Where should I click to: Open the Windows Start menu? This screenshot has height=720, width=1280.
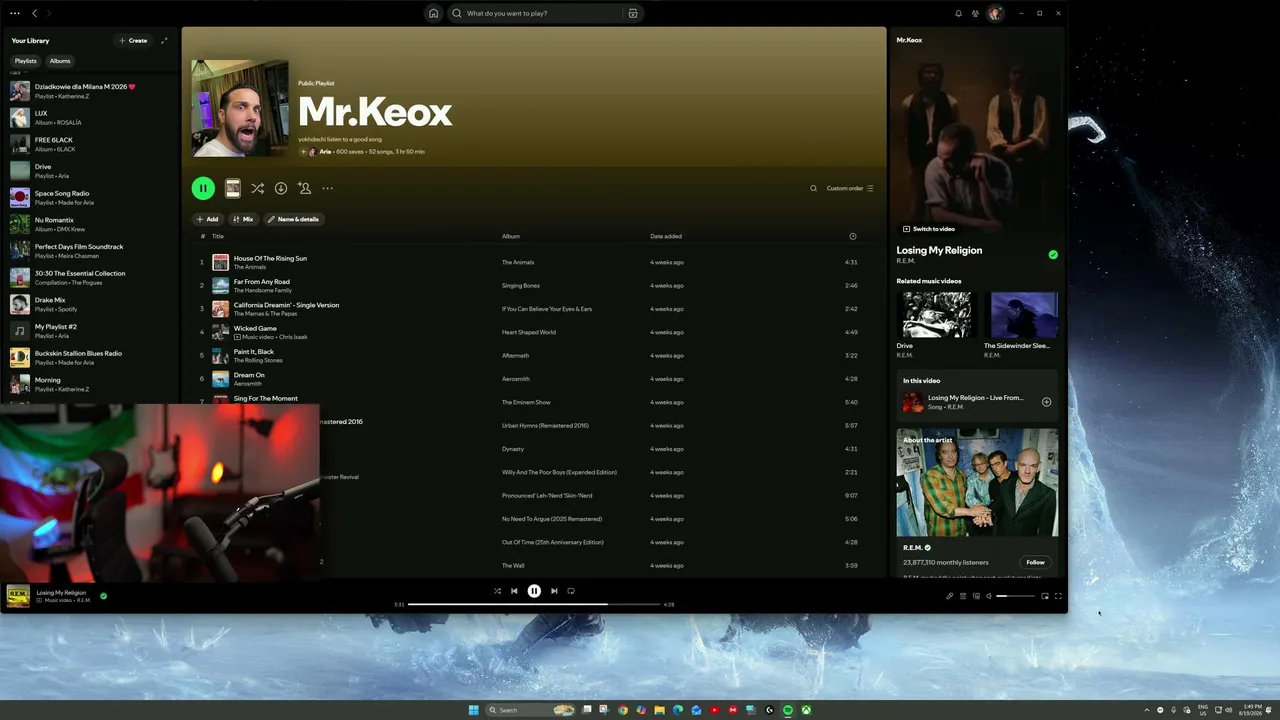[x=474, y=710]
